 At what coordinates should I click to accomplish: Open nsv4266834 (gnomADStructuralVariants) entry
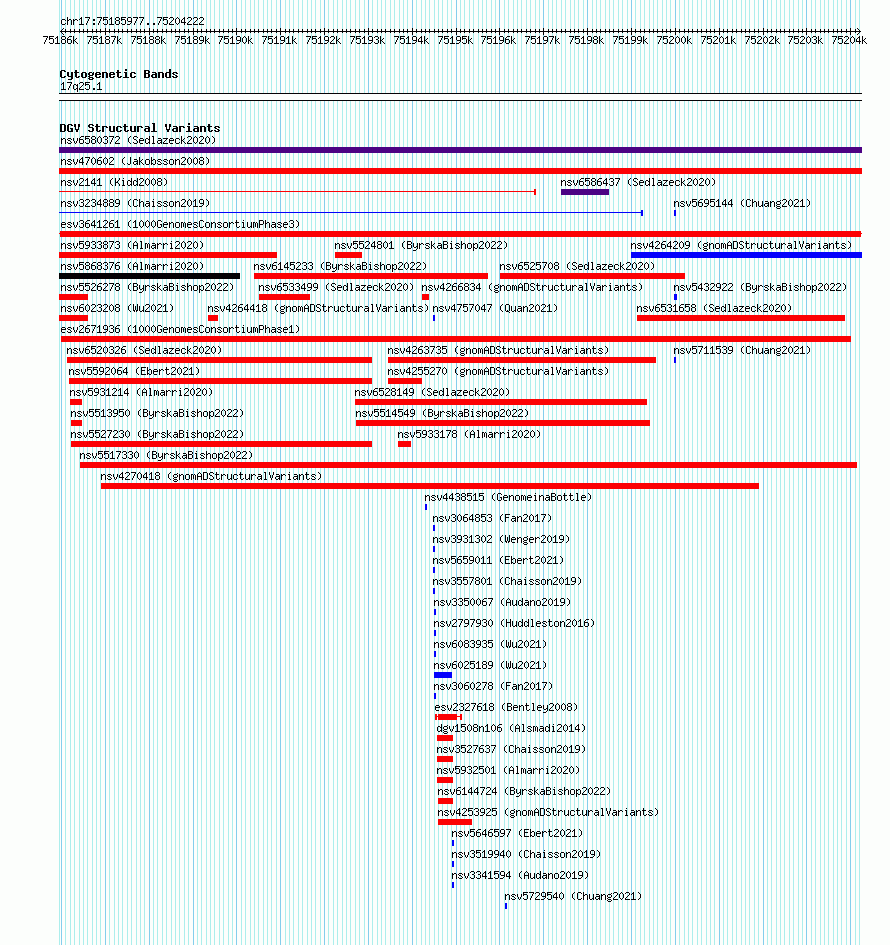click(x=532, y=287)
